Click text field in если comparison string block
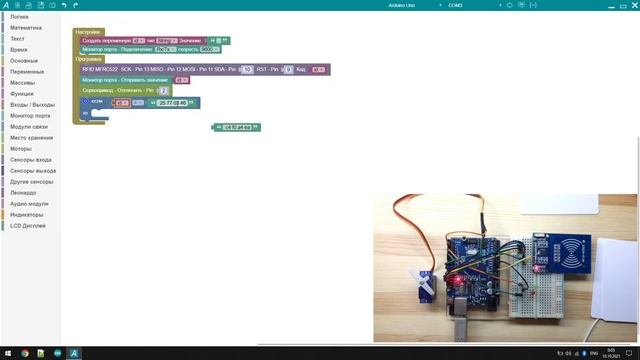Image resolution: width=640 pixels, height=360 pixels. (x=172, y=103)
